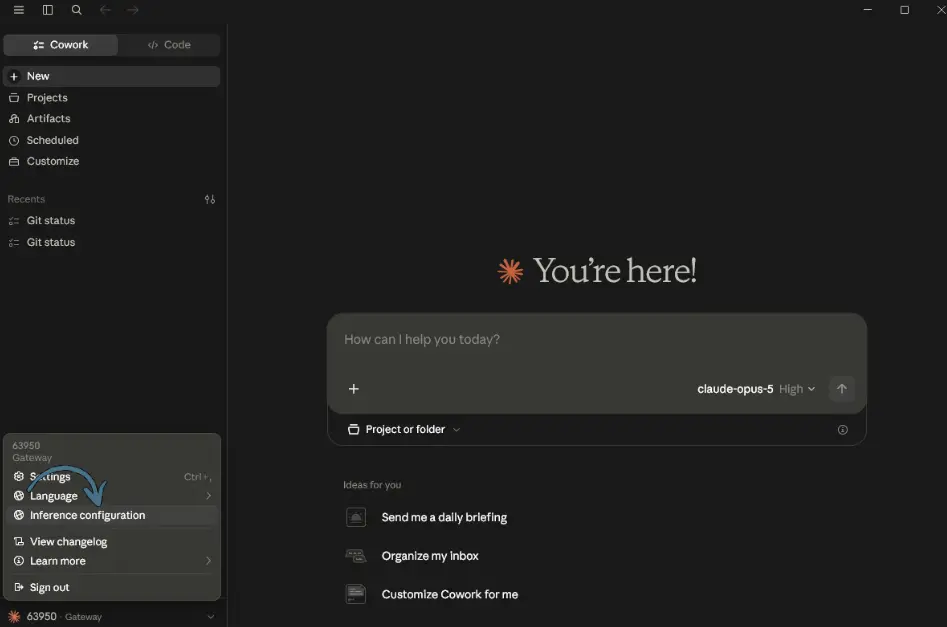Click the Scheduled clock icon
This screenshot has height=627, width=947.
pos(14,141)
